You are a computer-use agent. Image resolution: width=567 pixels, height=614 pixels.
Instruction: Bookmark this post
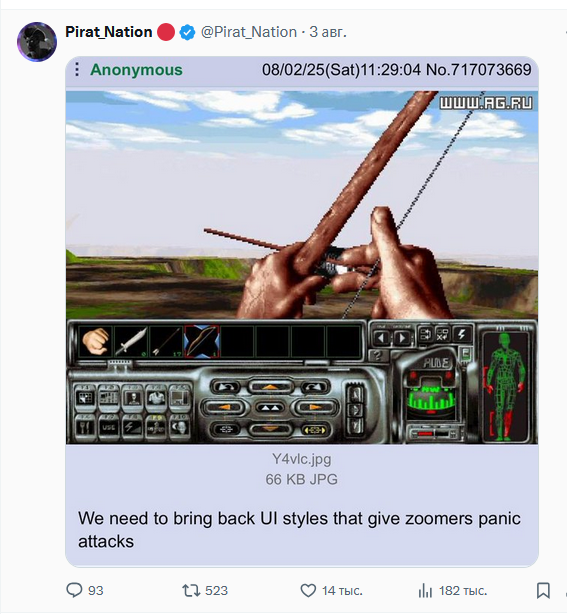543,590
